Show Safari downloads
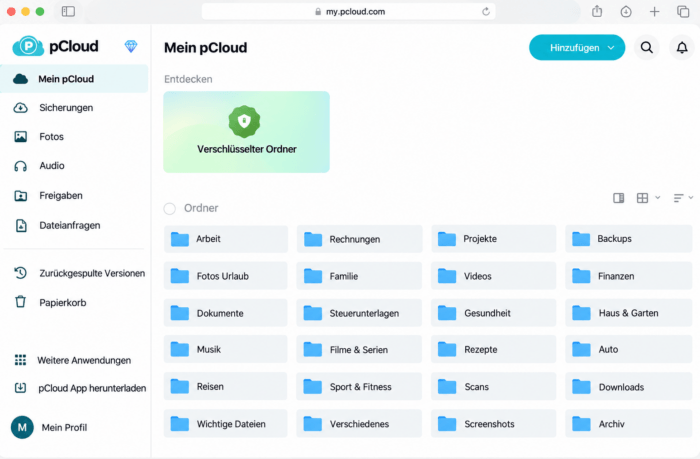Screen dimensions: 700x459 (626, 12)
